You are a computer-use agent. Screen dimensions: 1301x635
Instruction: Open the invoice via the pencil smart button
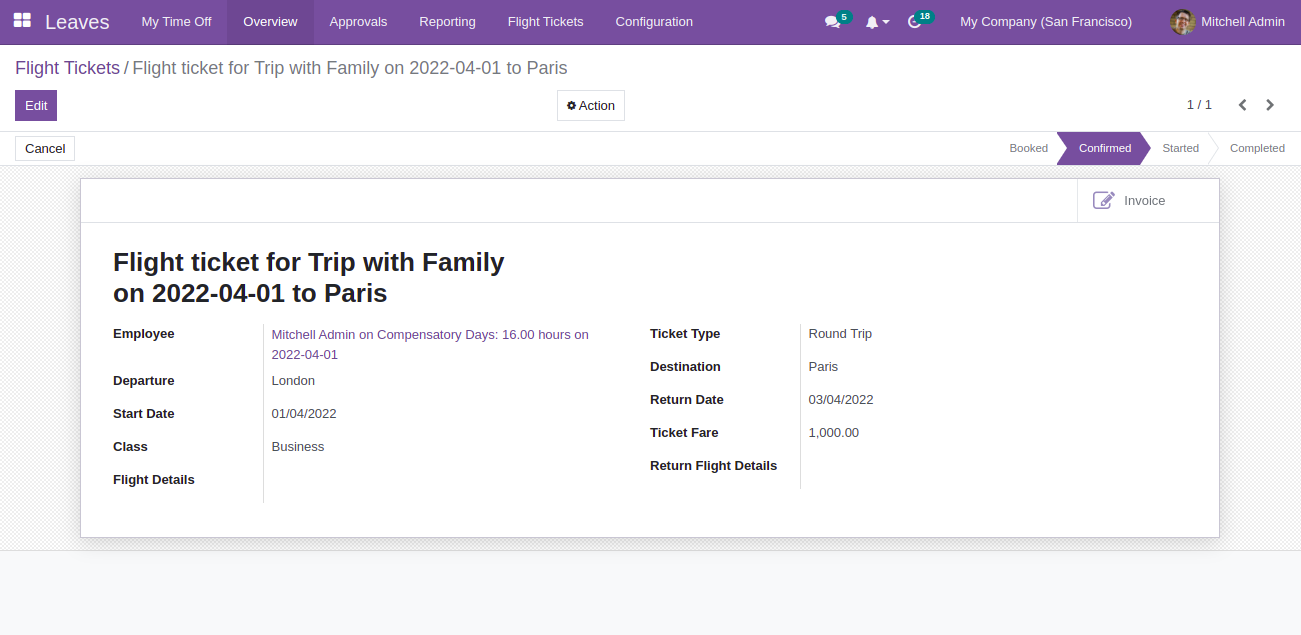[1103, 200]
